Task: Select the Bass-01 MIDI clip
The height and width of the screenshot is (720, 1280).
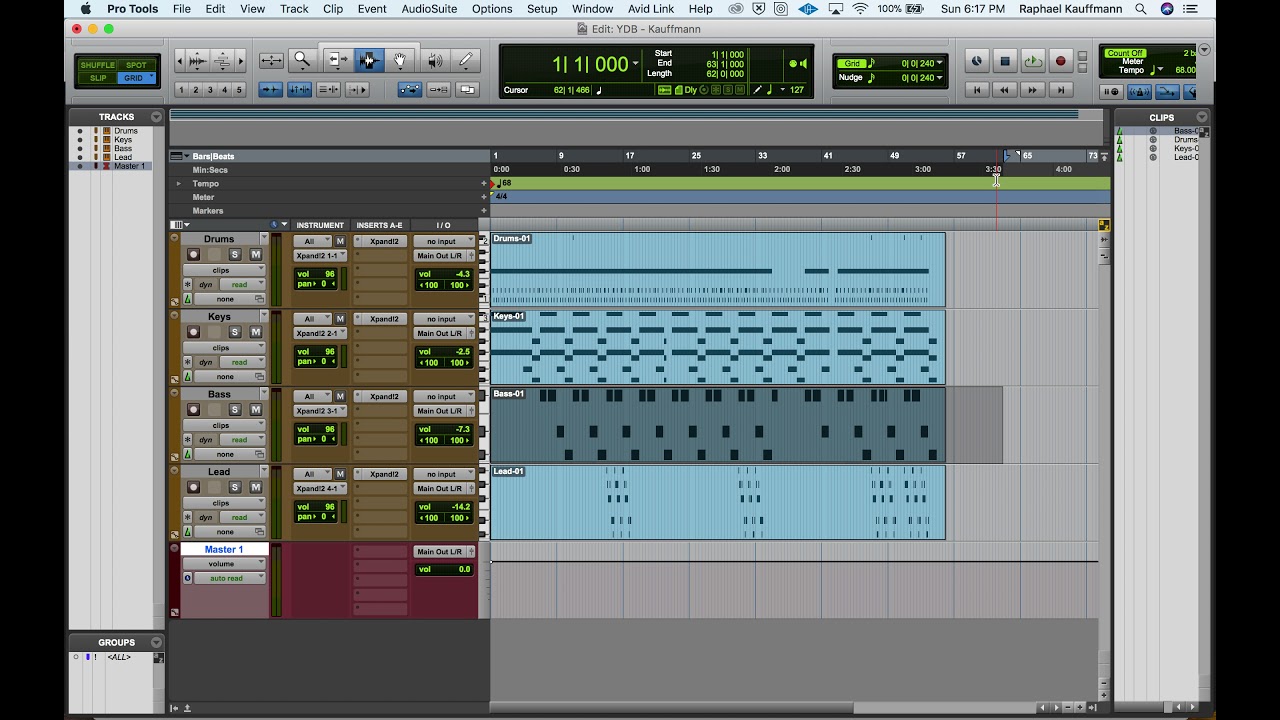Action: pos(717,425)
